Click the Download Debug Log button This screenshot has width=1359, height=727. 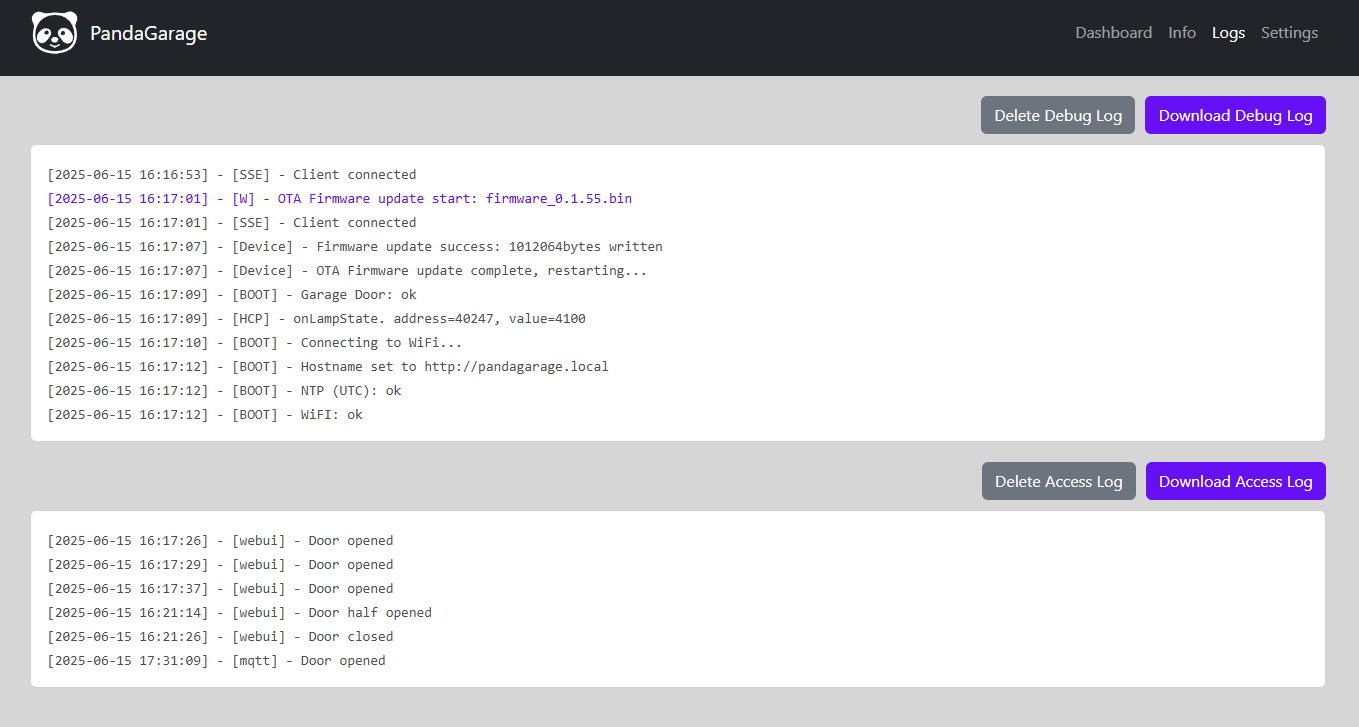click(1235, 115)
